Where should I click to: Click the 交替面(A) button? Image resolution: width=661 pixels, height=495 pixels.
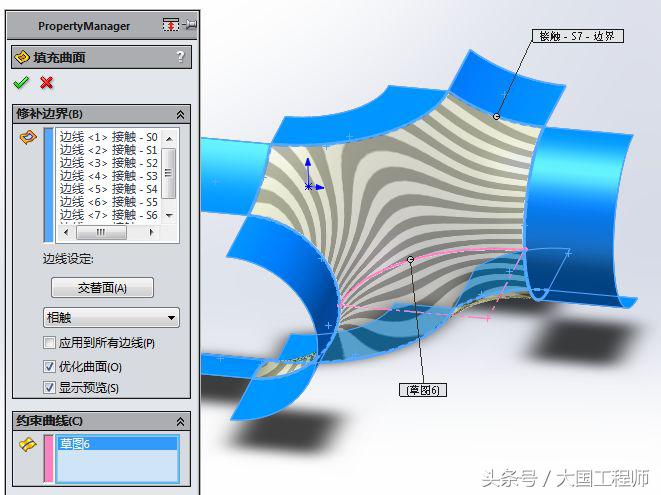[x=102, y=288]
